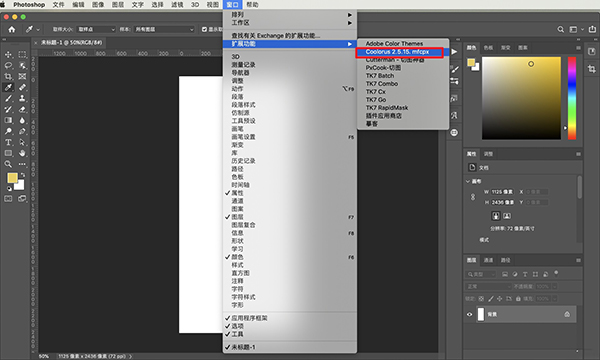Click the Home icon in options bar
This screenshot has width=600, height=360.
tap(12, 29)
